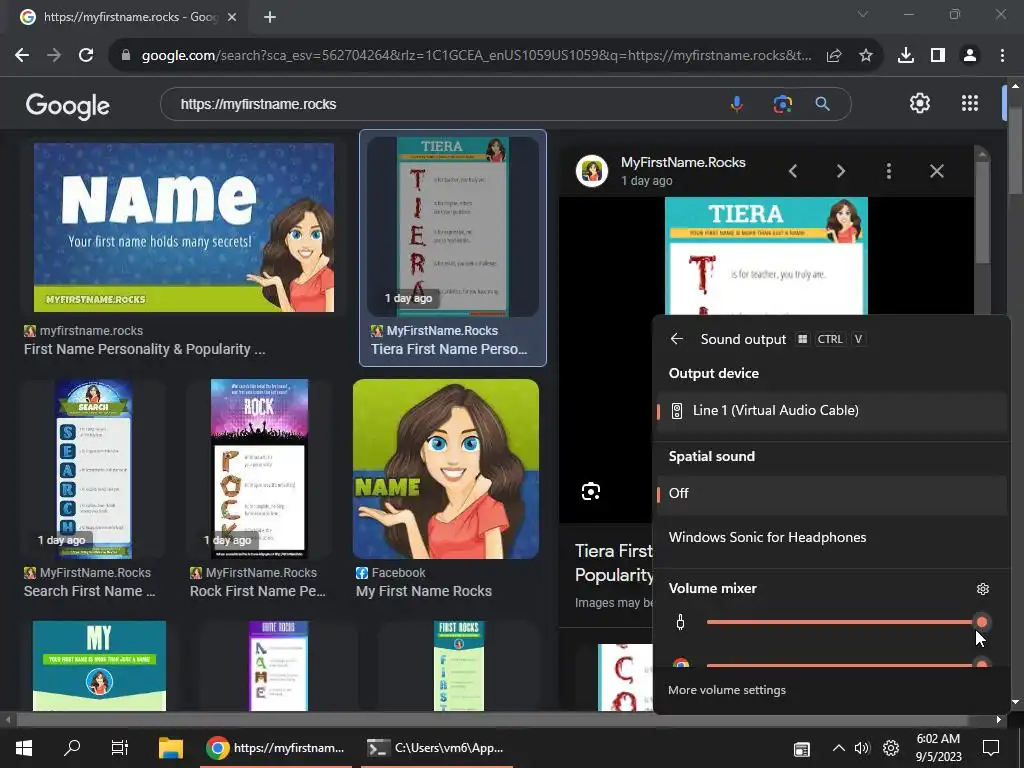
Task: Open taskbar Search
Action: tap(72, 748)
